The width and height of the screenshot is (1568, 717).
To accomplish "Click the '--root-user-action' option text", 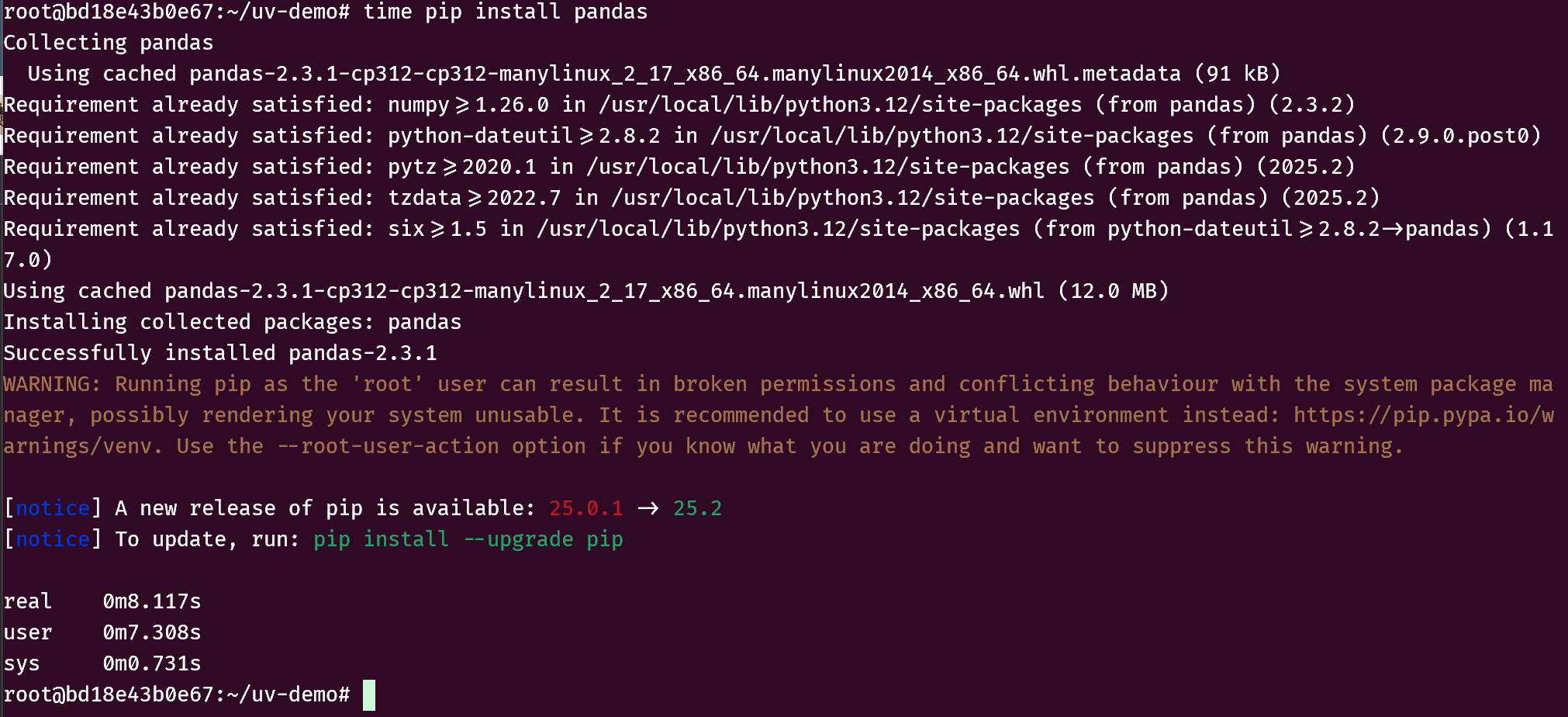I will 388,446.
